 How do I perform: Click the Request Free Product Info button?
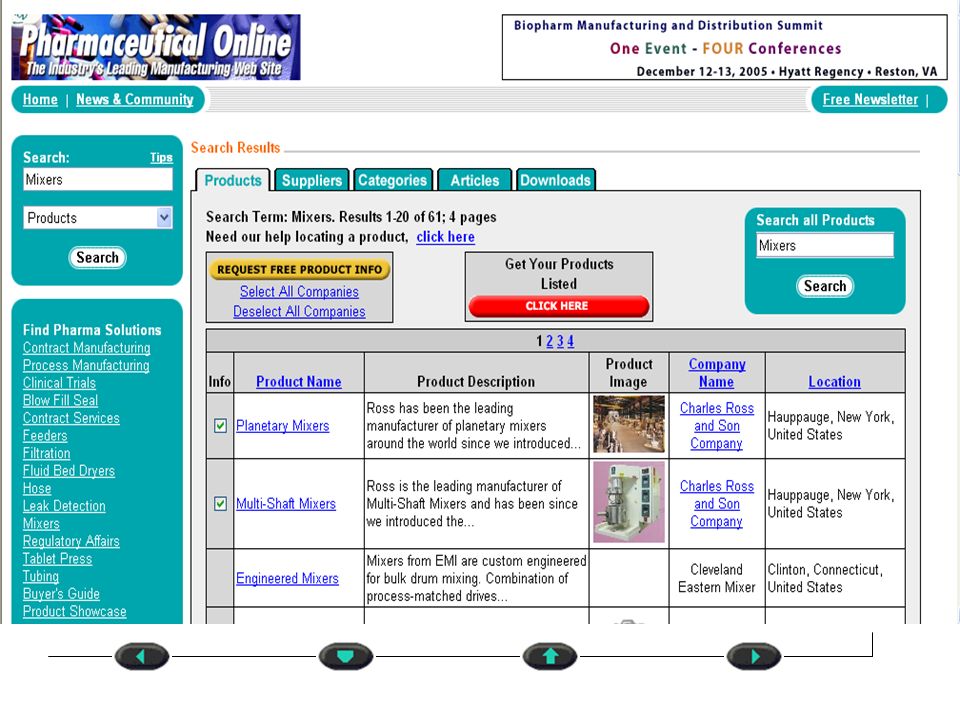pyautogui.click(x=299, y=269)
